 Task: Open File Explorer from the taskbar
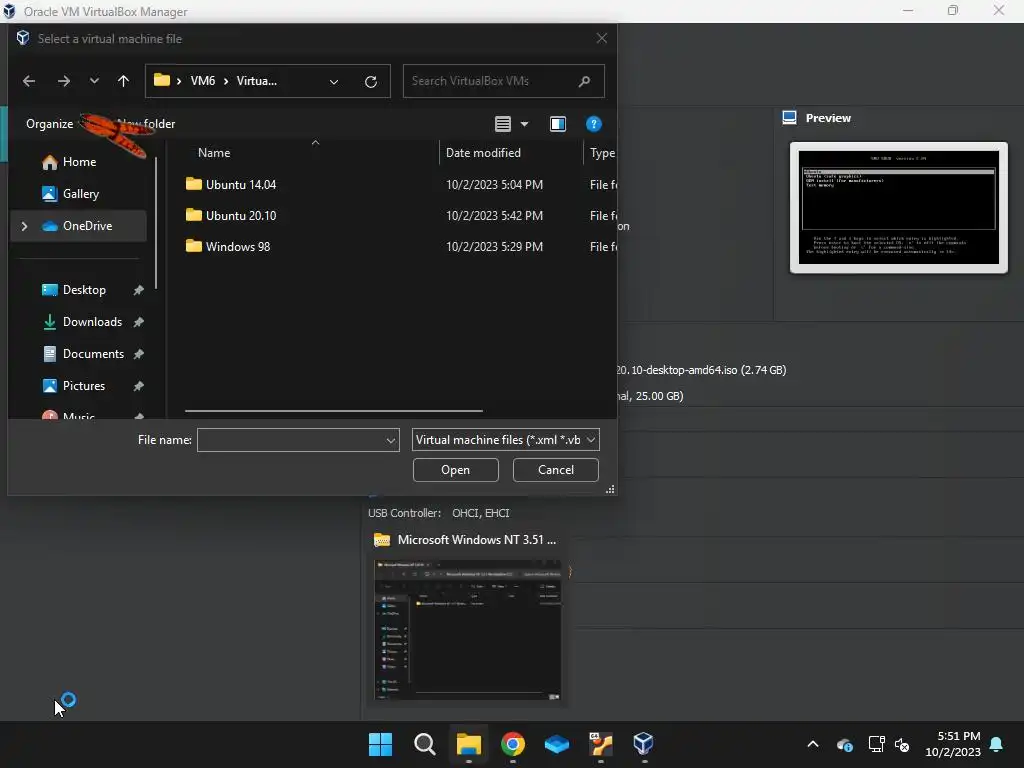[469, 744]
